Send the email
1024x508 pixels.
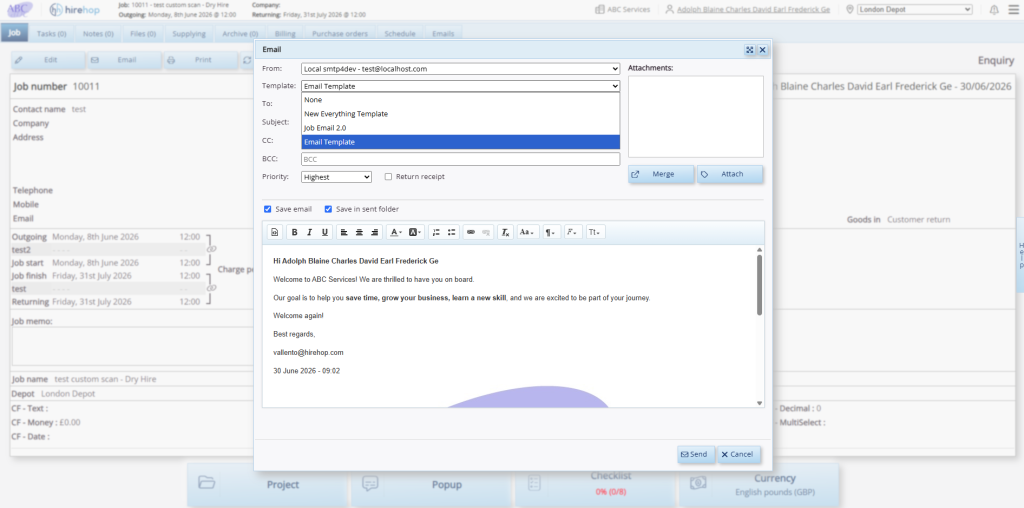click(696, 454)
